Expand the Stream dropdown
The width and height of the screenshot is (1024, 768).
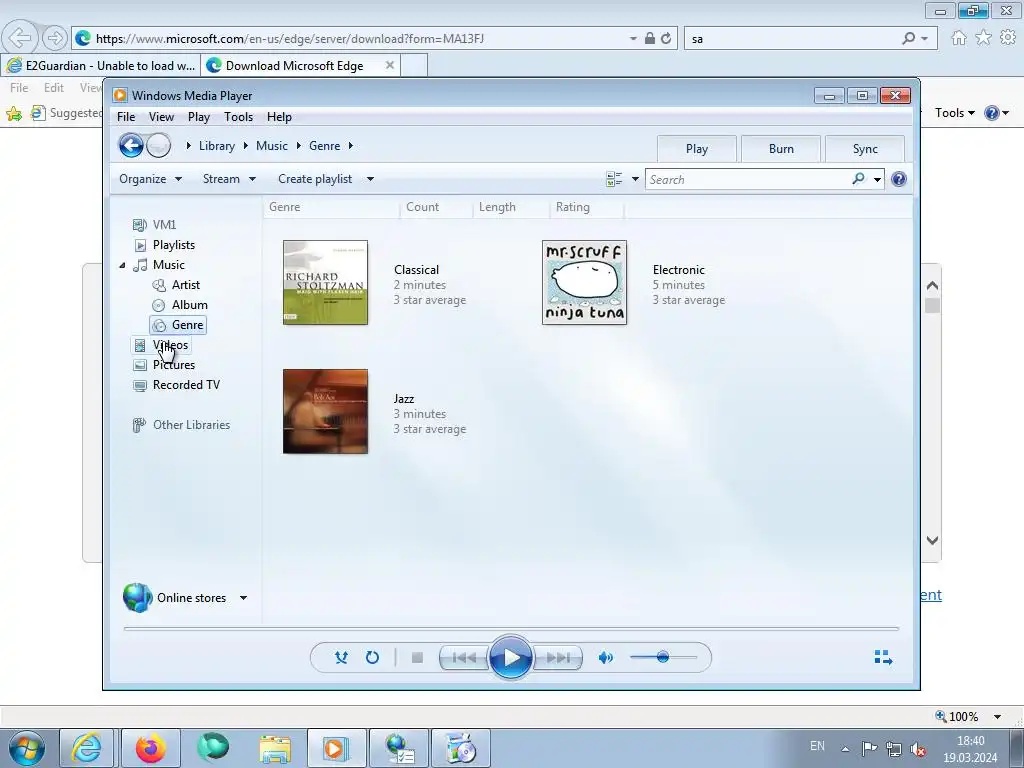tap(229, 179)
